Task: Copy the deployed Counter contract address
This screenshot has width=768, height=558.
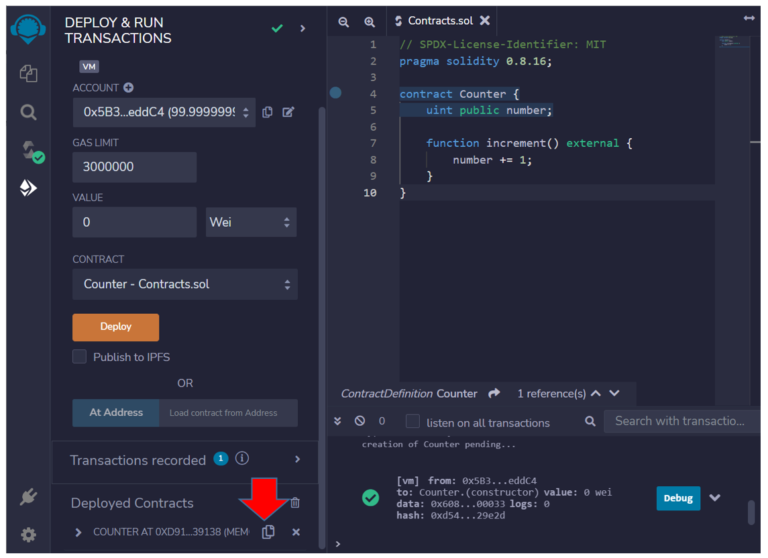Action: (268, 532)
